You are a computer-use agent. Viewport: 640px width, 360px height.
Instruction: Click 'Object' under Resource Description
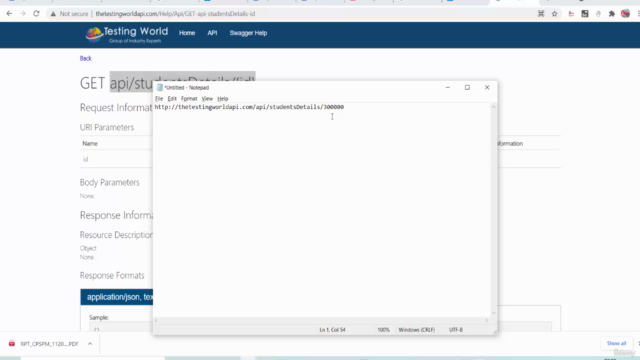point(88,248)
